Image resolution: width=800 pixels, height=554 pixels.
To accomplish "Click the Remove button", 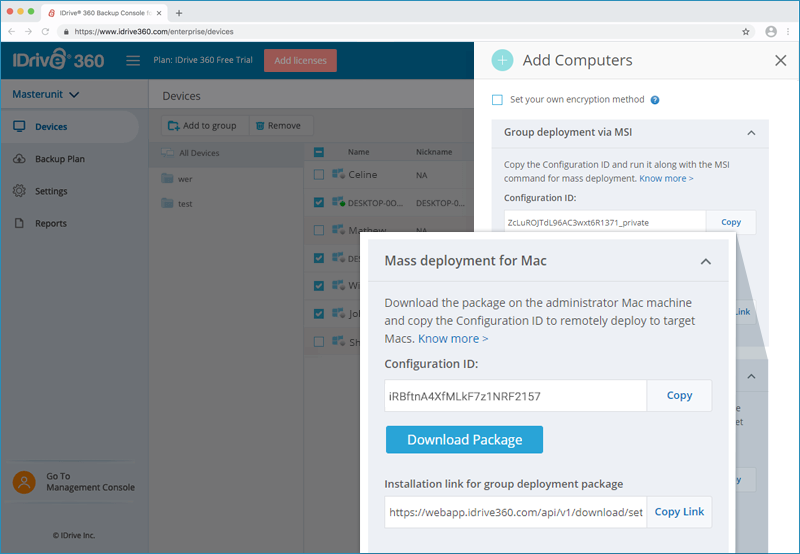I will (281, 125).
